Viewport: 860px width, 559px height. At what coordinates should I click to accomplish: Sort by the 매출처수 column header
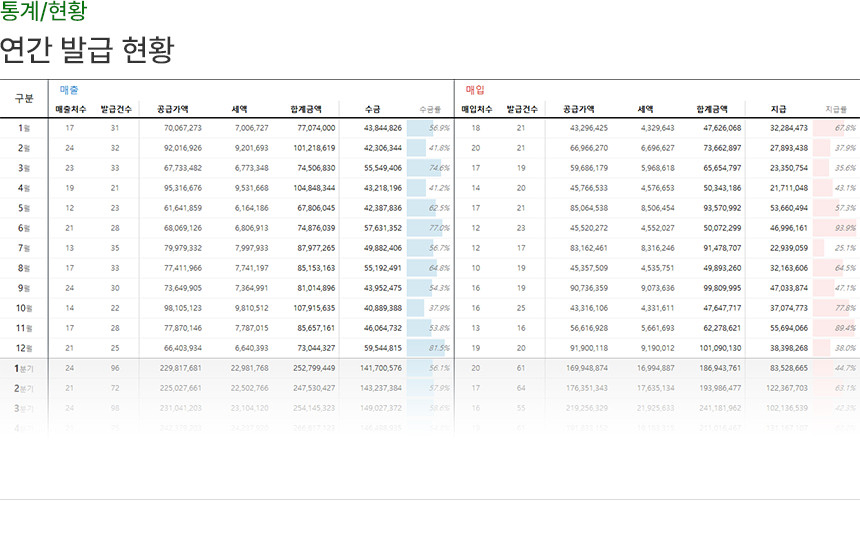tap(70, 109)
